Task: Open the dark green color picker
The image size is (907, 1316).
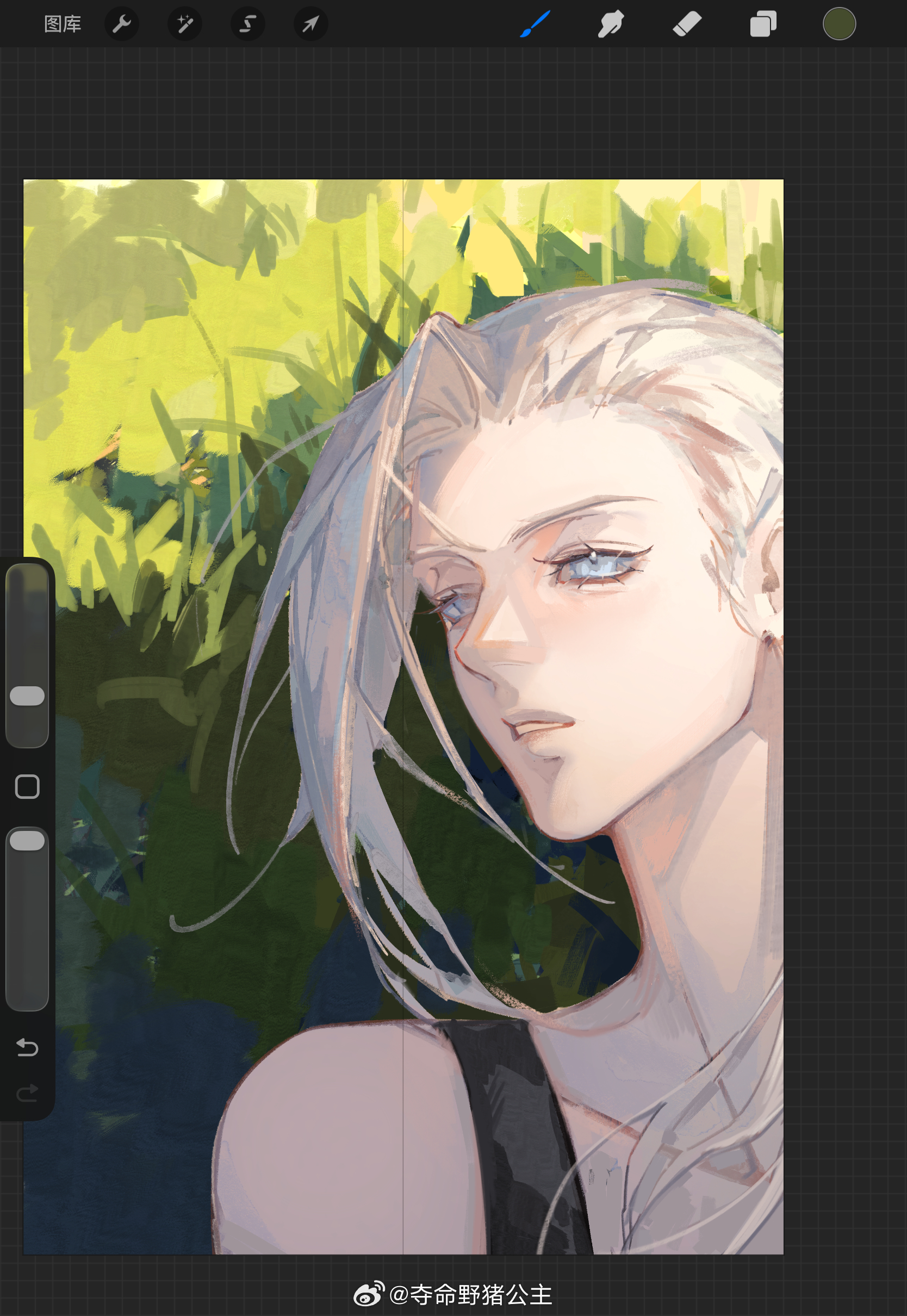Action: 840,24
